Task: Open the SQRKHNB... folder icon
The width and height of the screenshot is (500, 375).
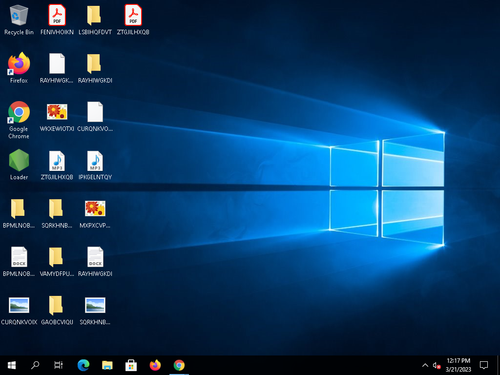Action: [57, 209]
